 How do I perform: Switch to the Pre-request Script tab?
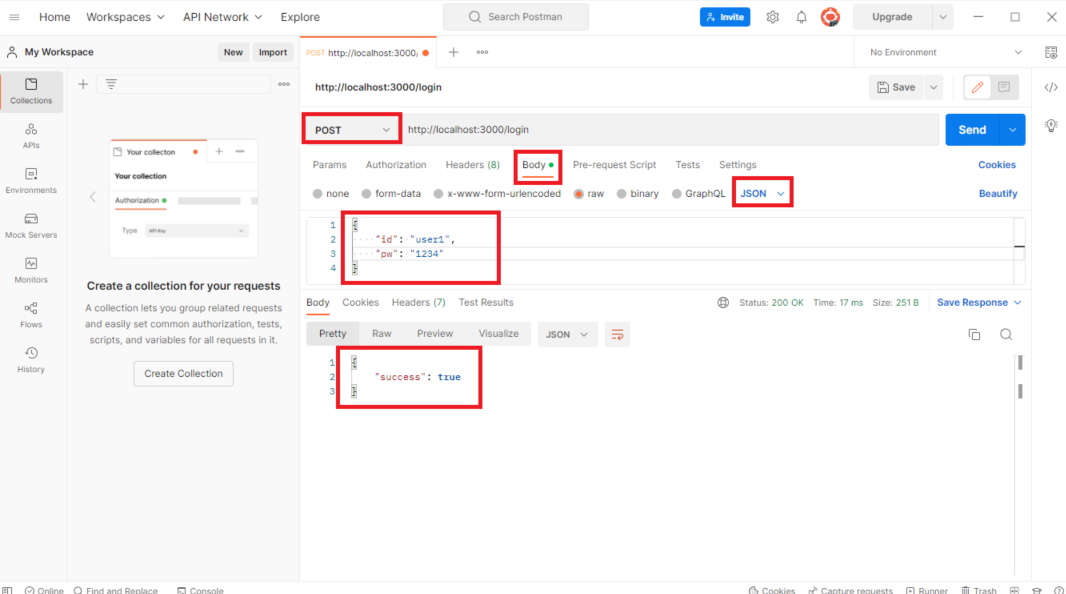pyautogui.click(x=615, y=164)
